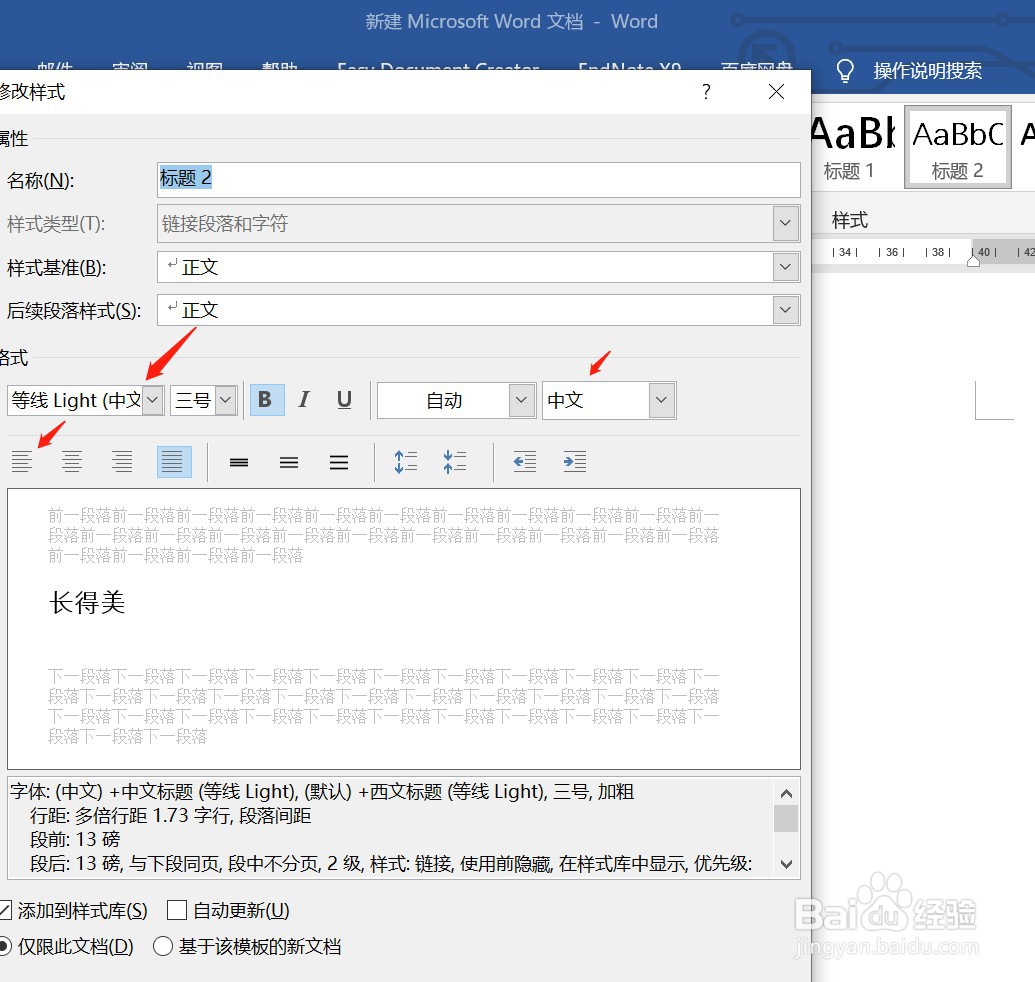Select 标题 2 style in Word gallery
Screen dimensions: 1035x982
(x=957, y=148)
